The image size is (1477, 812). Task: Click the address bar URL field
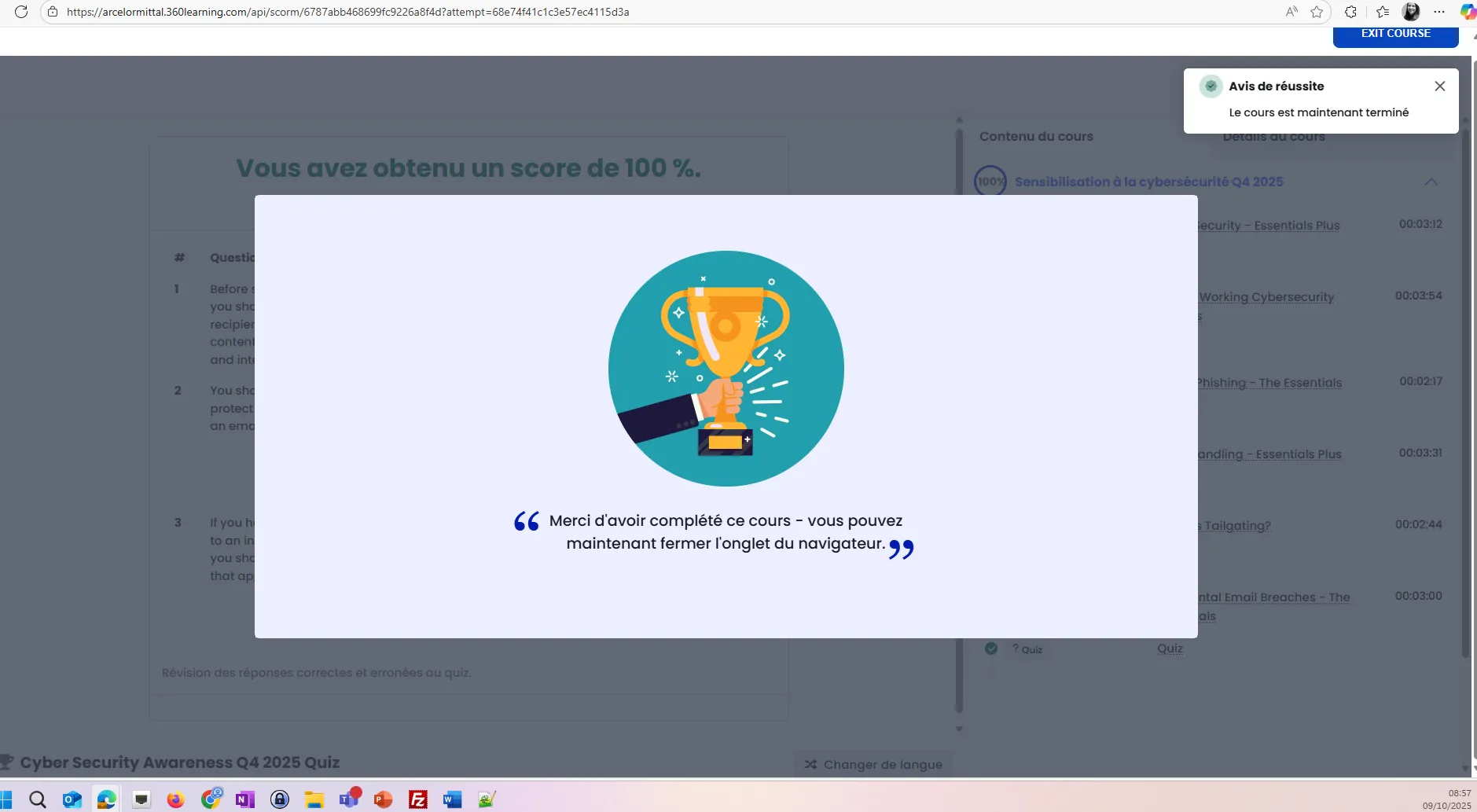(347, 12)
